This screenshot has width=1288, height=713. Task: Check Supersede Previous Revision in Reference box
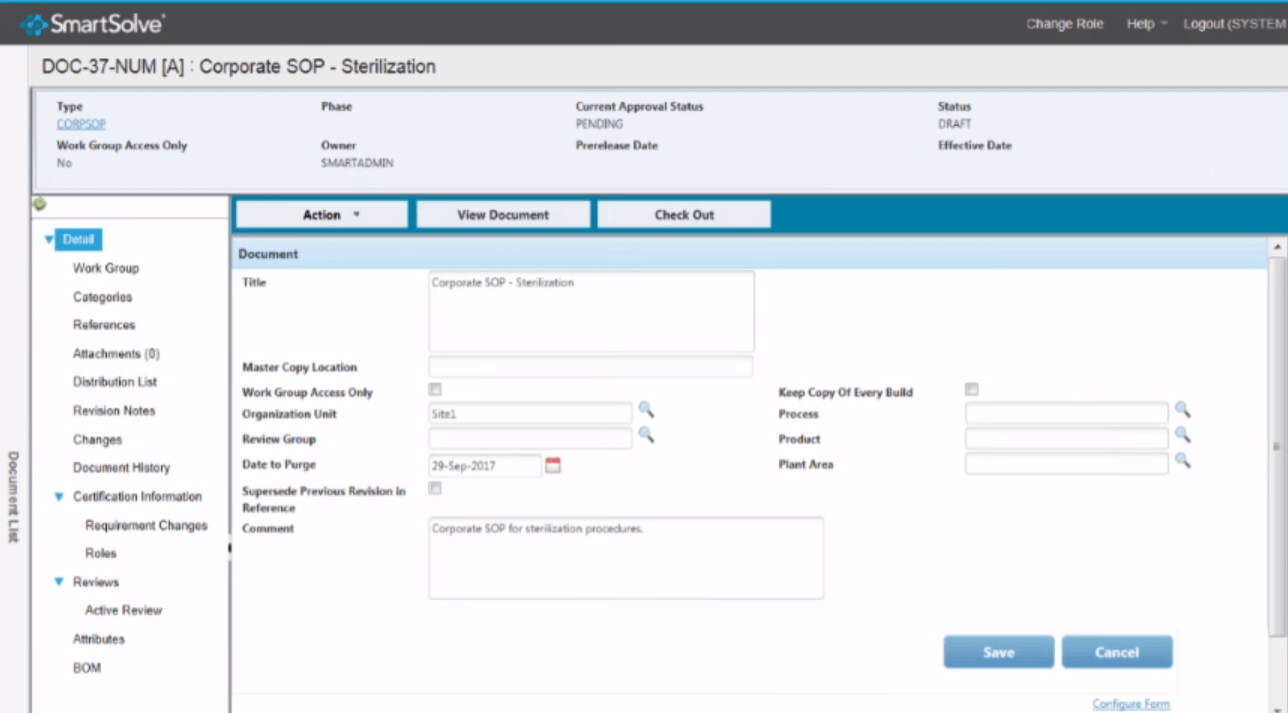click(x=435, y=489)
